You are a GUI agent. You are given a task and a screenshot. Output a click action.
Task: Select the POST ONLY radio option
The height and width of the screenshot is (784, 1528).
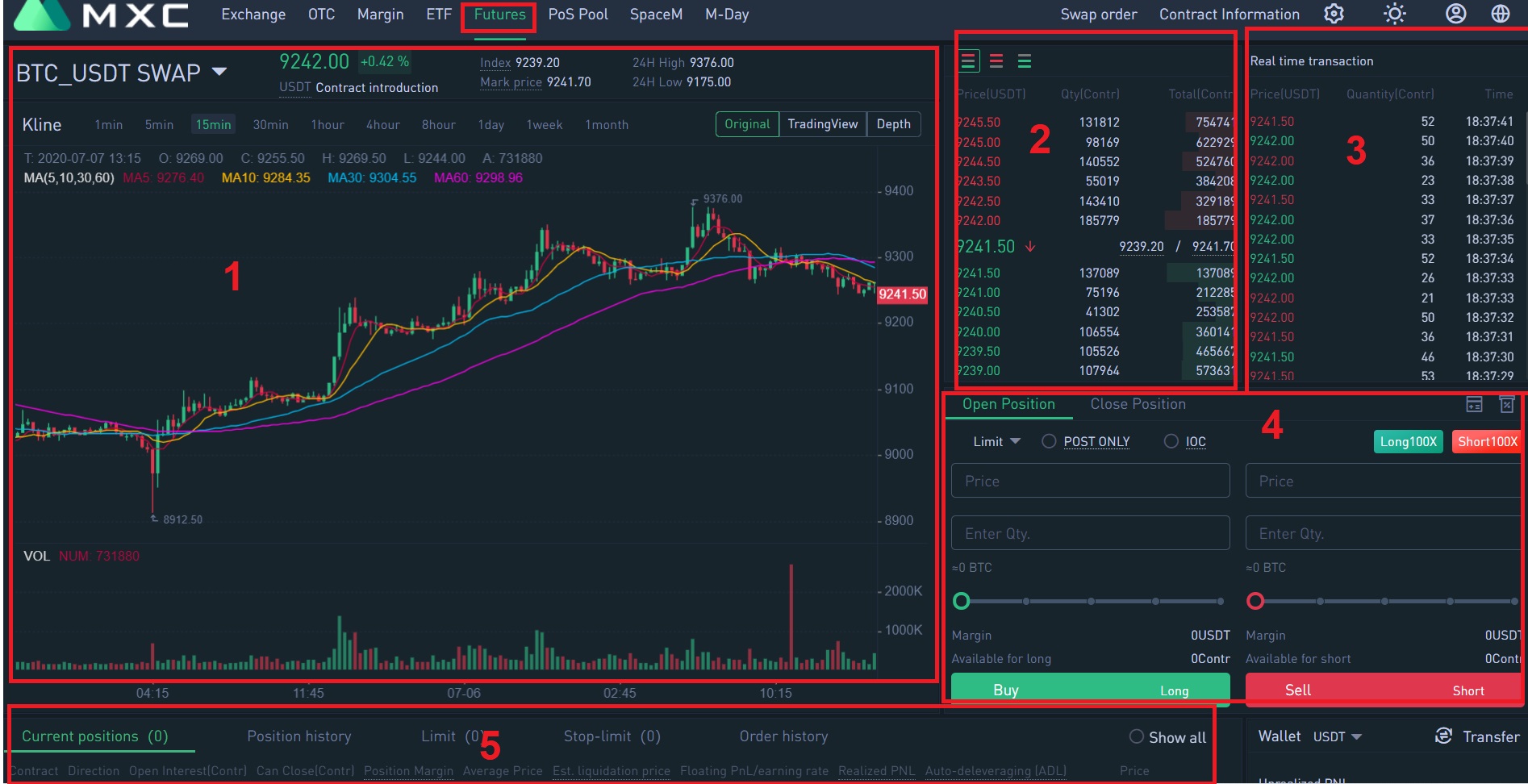[x=1049, y=441]
